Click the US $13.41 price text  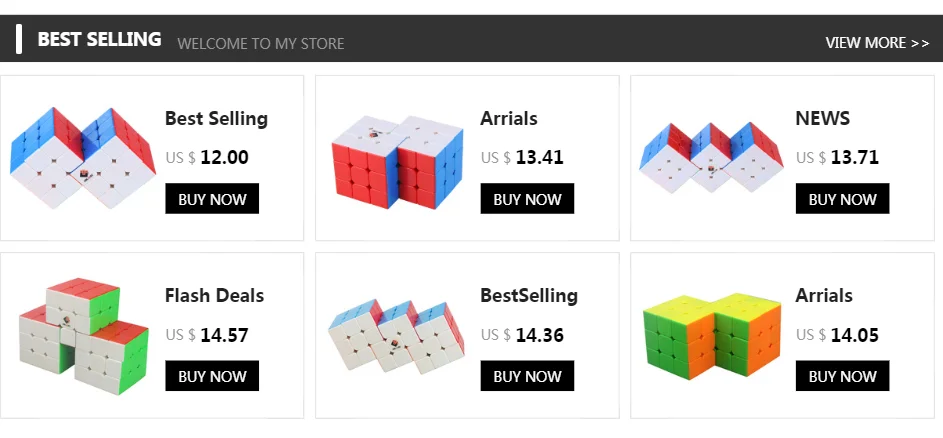tap(522, 157)
